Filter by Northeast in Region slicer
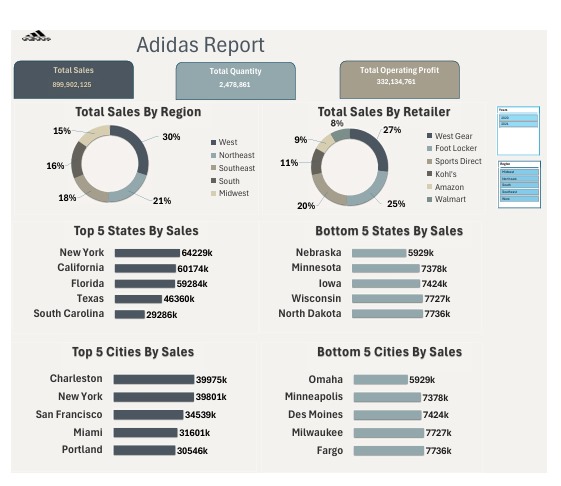 [x=519, y=179]
